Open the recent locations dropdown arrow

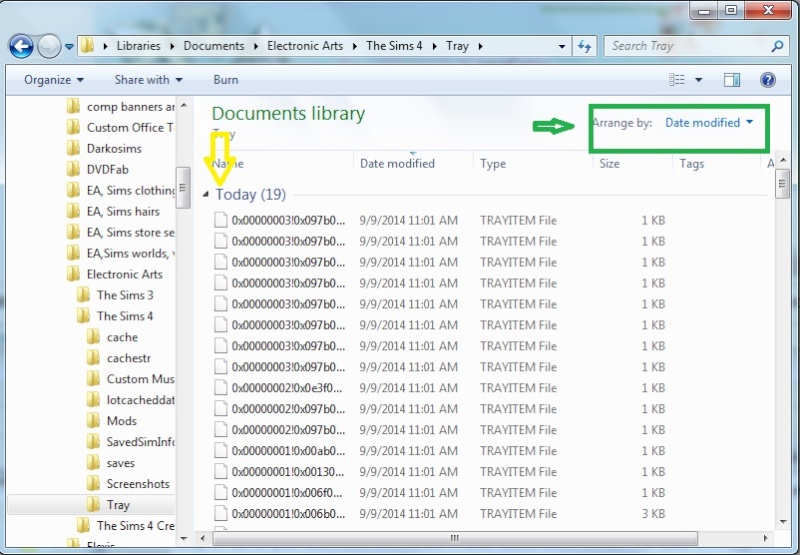coord(69,47)
